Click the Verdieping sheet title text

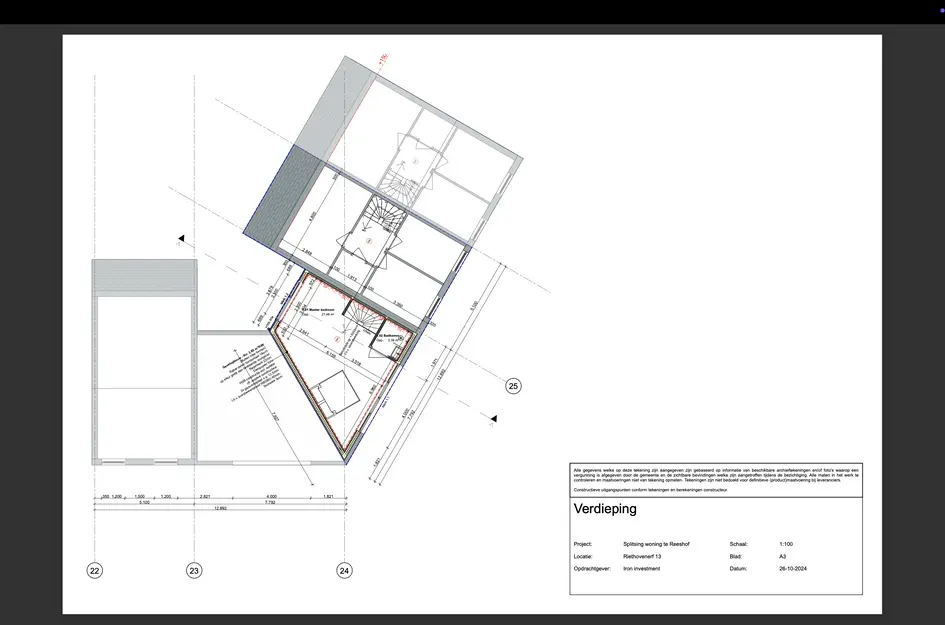[604, 509]
